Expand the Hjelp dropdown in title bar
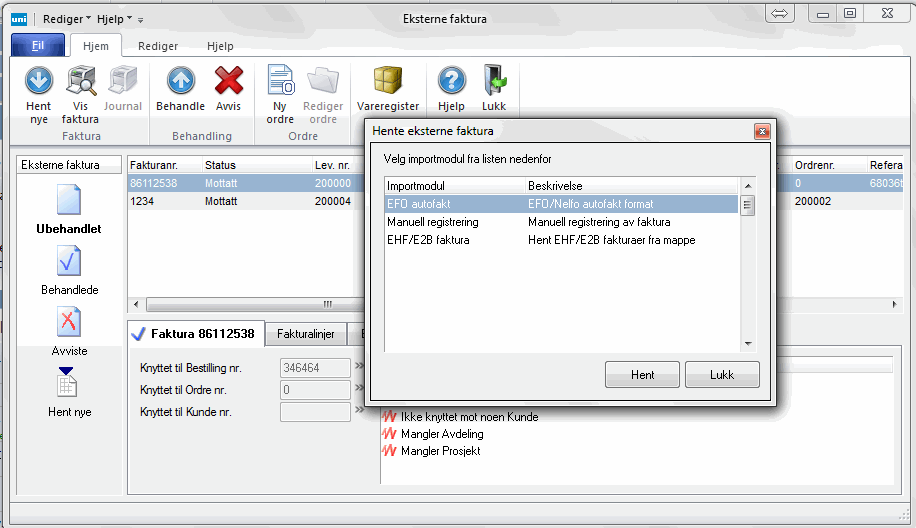916x528 pixels. (x=114, y=19)
